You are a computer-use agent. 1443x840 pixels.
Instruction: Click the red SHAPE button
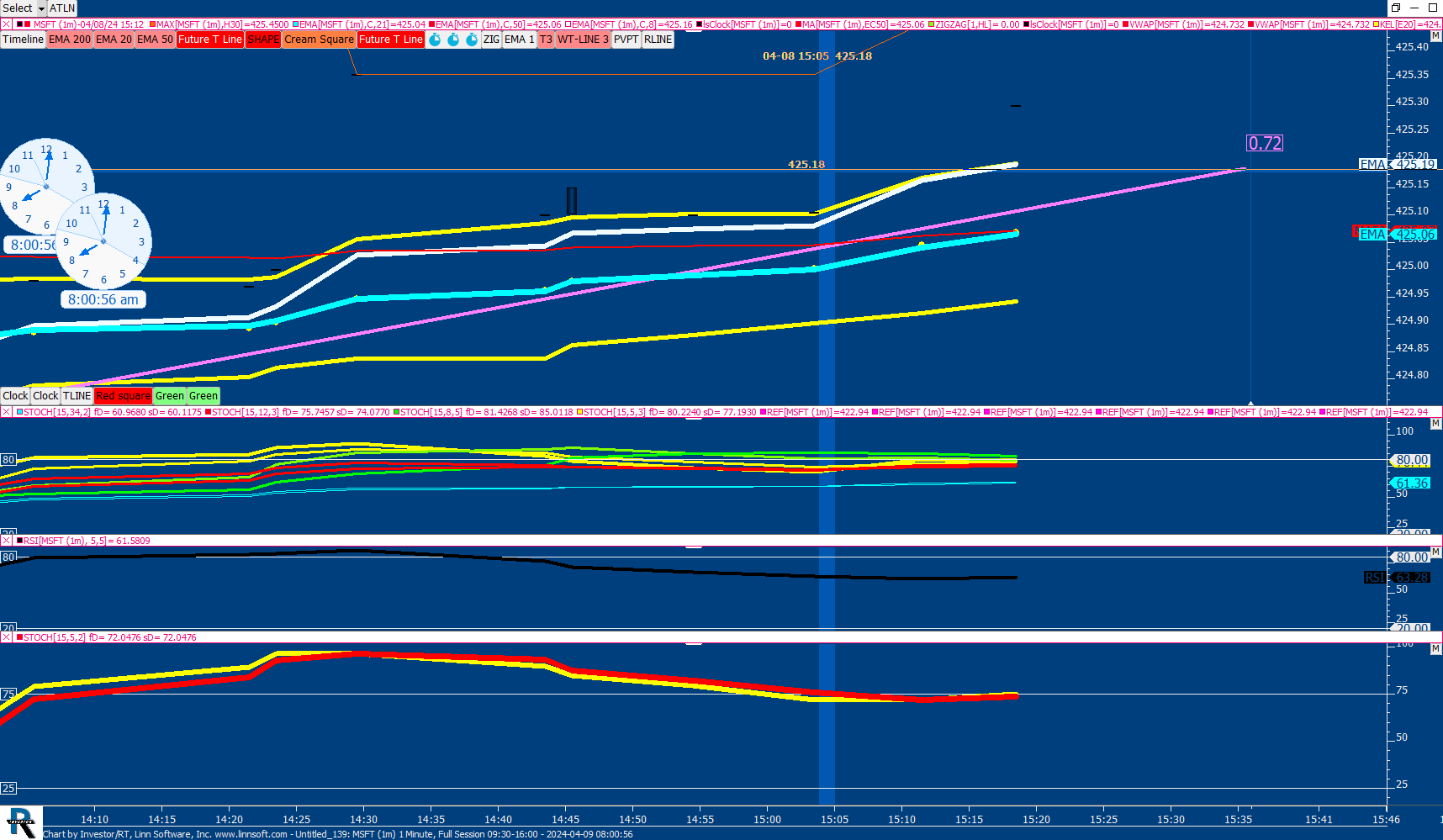tap(263, 40)
